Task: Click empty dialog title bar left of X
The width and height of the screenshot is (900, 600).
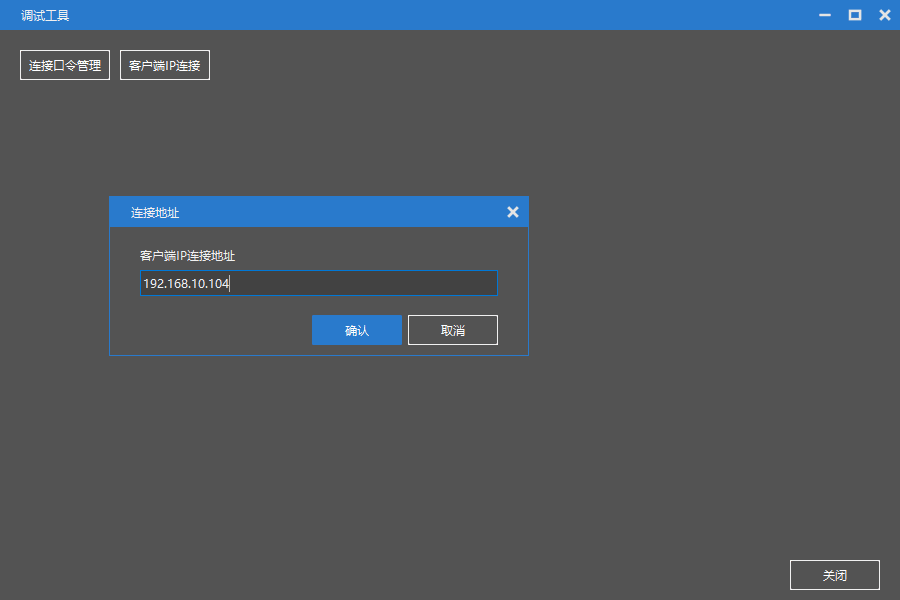Action: coord(350,212)
